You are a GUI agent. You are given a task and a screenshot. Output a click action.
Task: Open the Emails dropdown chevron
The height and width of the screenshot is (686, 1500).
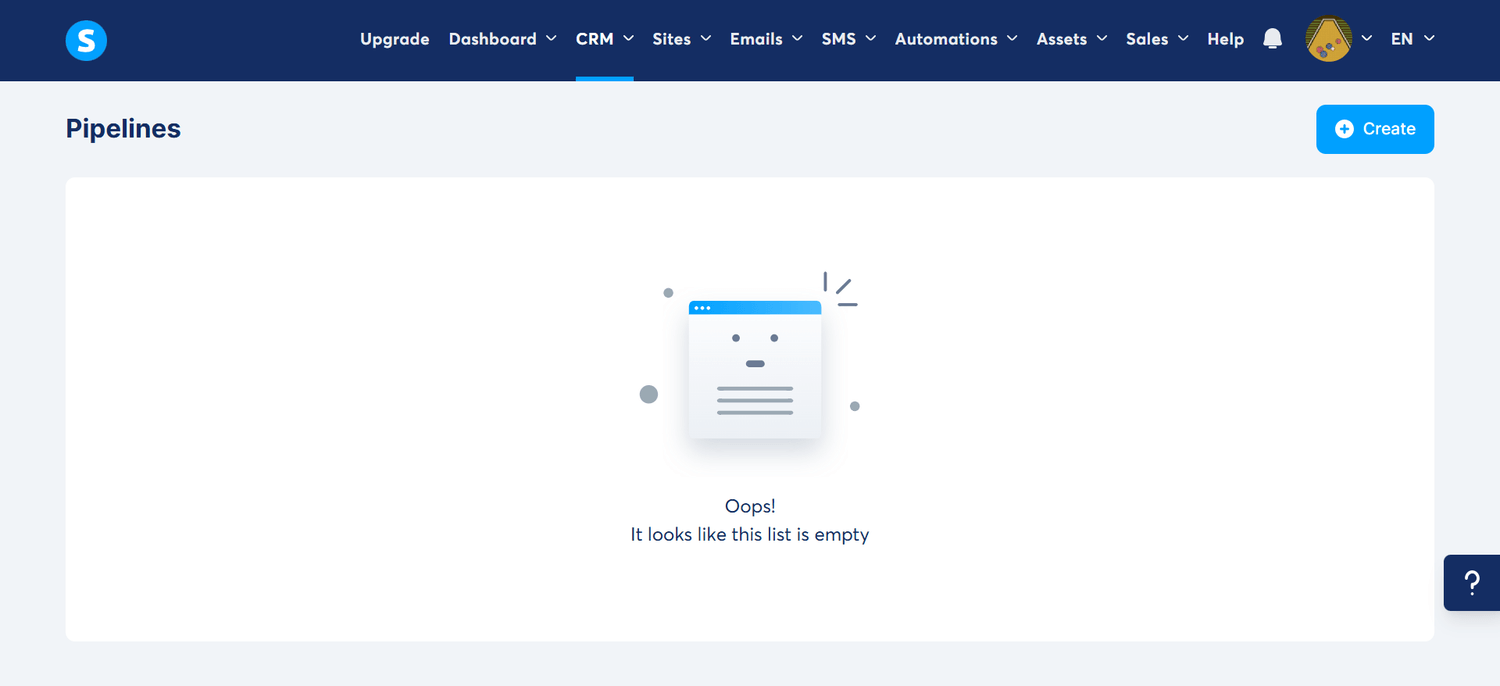tap(799, 39)
